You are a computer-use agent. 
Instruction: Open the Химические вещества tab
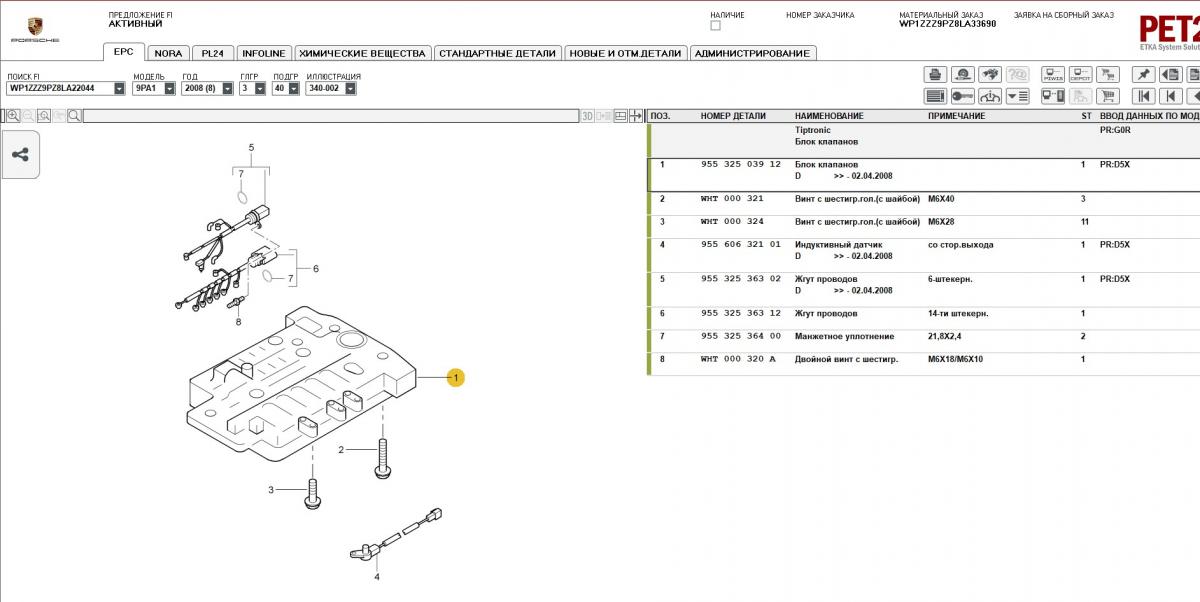(363, 53)
